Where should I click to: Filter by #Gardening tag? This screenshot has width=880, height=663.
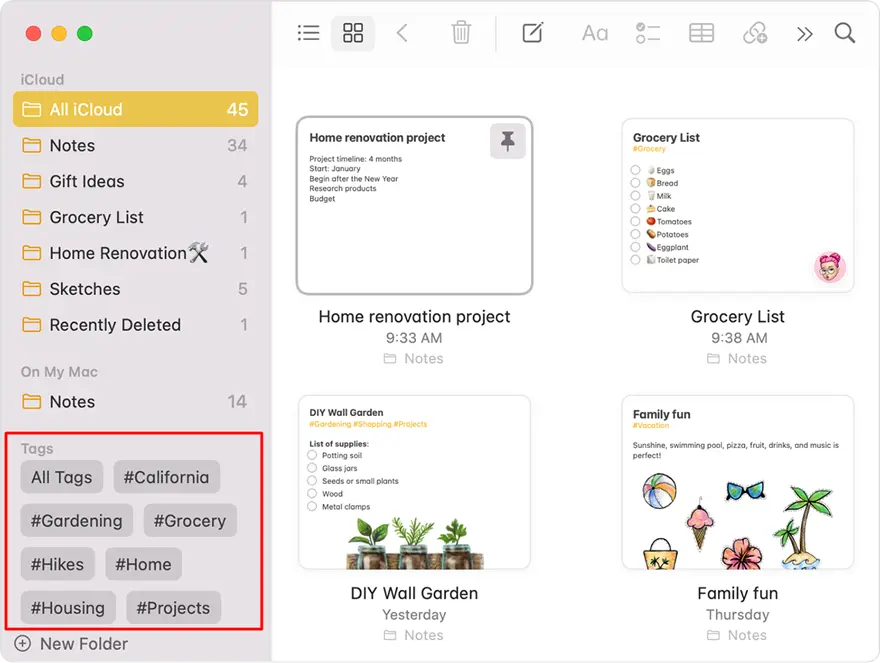point(76,521)
